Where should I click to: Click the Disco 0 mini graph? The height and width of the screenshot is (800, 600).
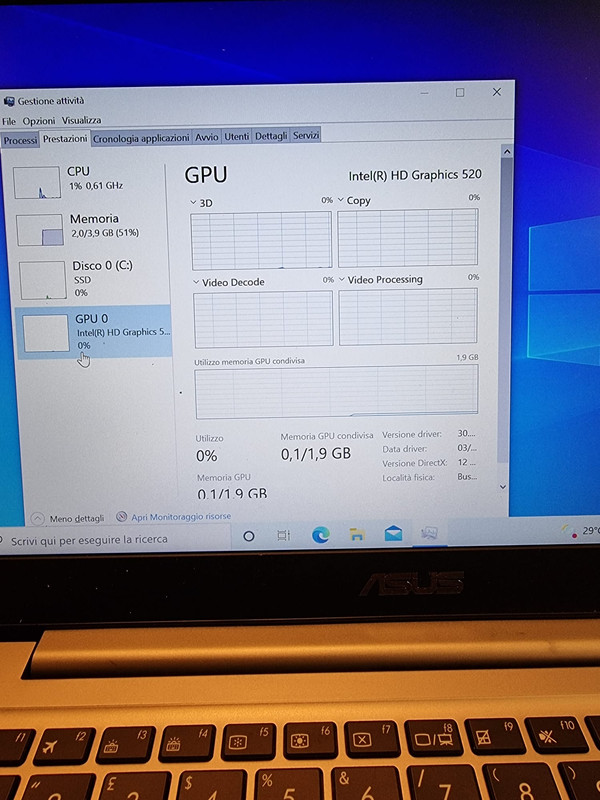pos(43,280)
